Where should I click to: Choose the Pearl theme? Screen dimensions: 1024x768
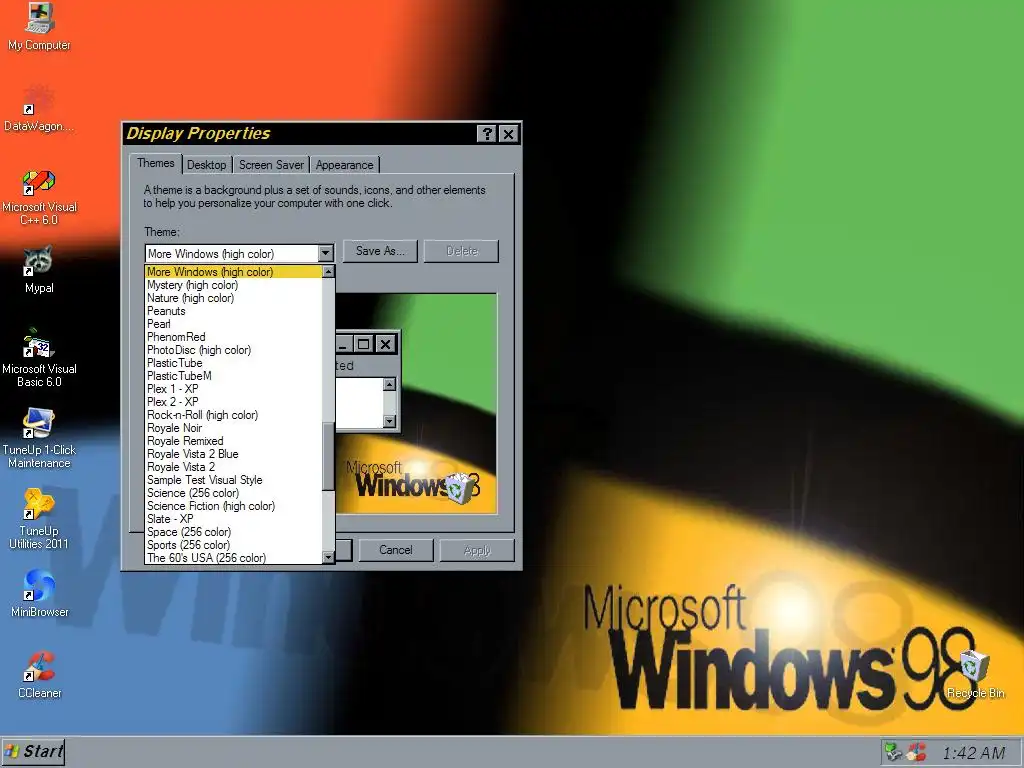[x=234, y=324]
